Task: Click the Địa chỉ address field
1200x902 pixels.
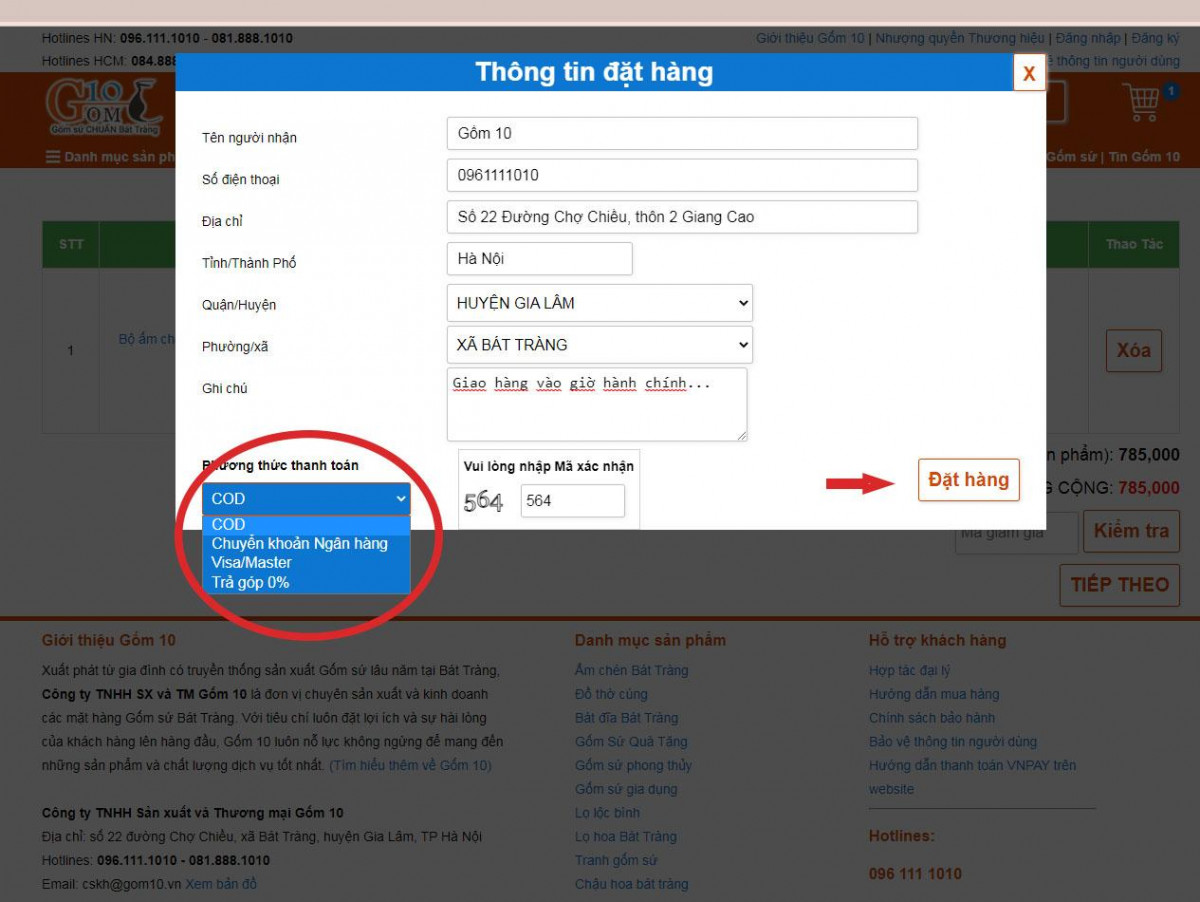Action: 681,217
